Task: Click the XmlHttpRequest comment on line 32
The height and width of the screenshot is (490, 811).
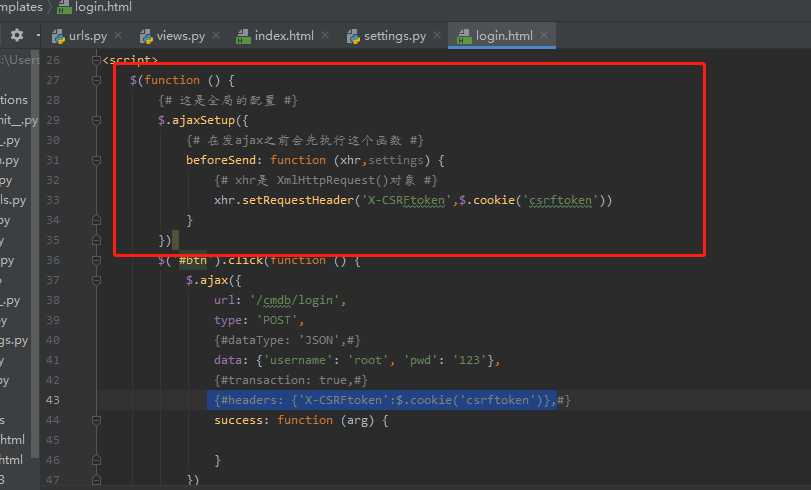Action: pos(325,180)
